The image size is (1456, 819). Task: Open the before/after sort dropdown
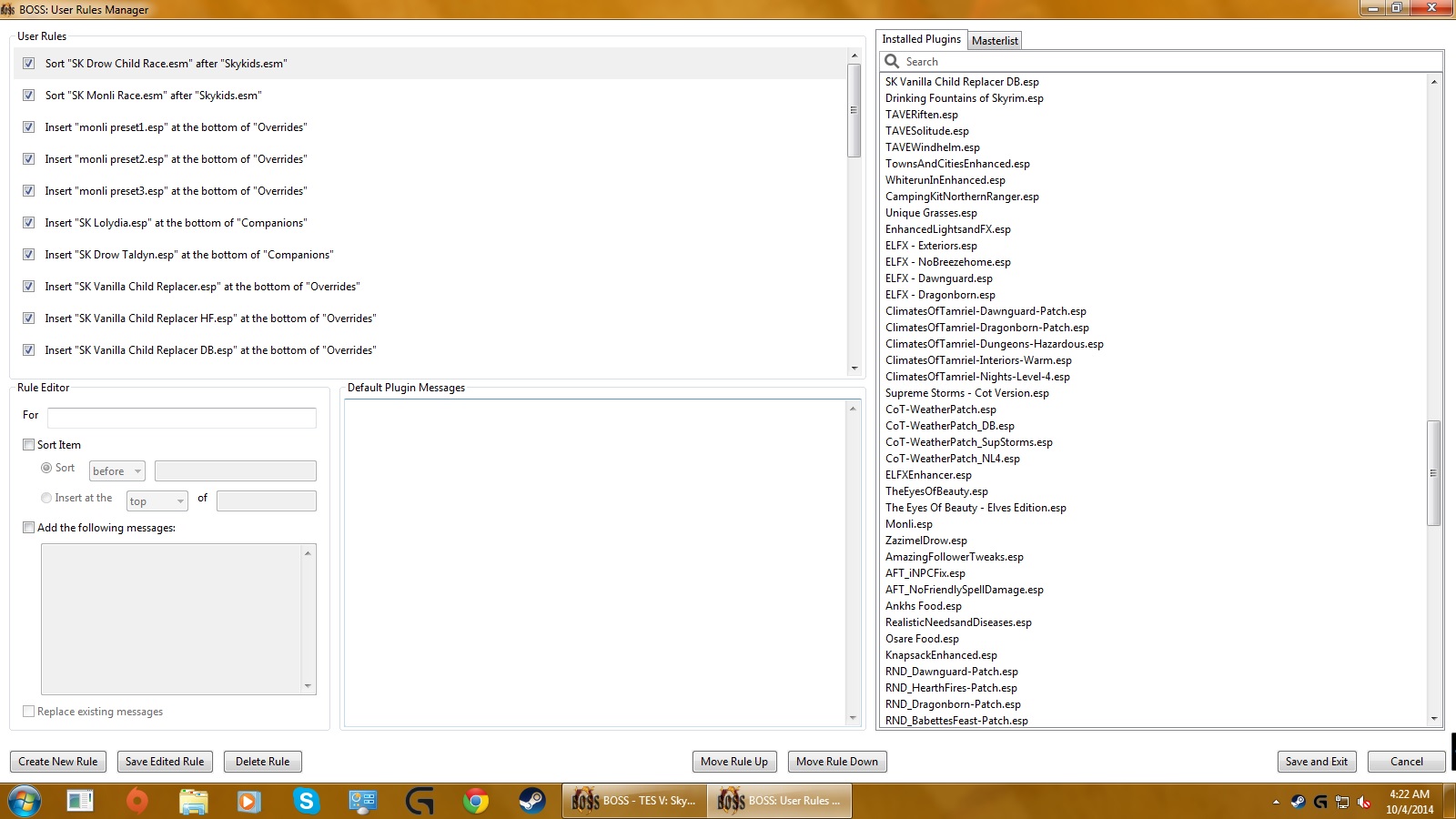[117, 470]
